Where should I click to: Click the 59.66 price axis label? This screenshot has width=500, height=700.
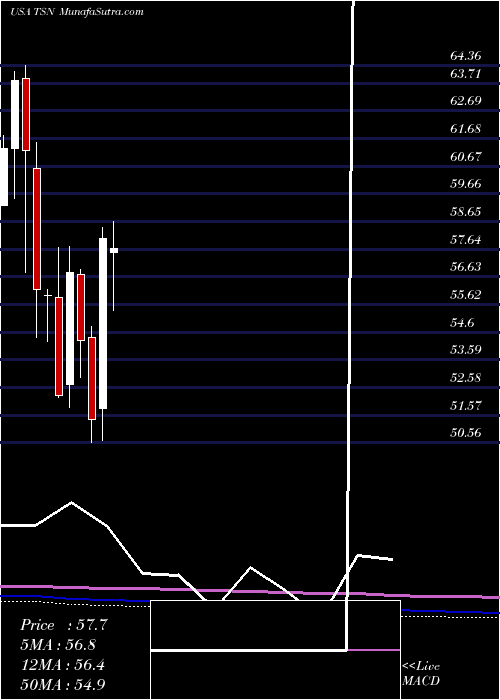coord(466,184)
